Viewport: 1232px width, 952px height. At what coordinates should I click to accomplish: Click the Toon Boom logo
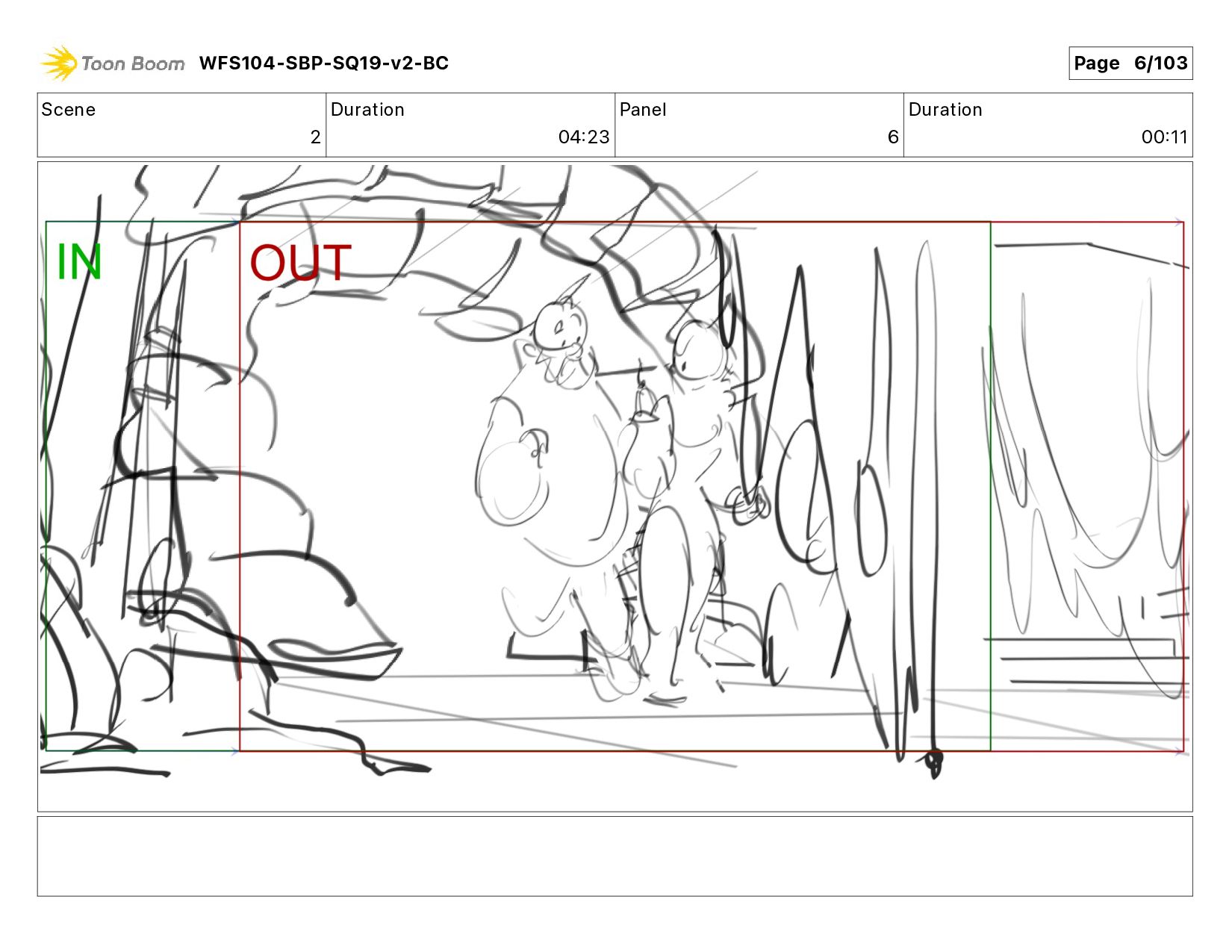112,63
